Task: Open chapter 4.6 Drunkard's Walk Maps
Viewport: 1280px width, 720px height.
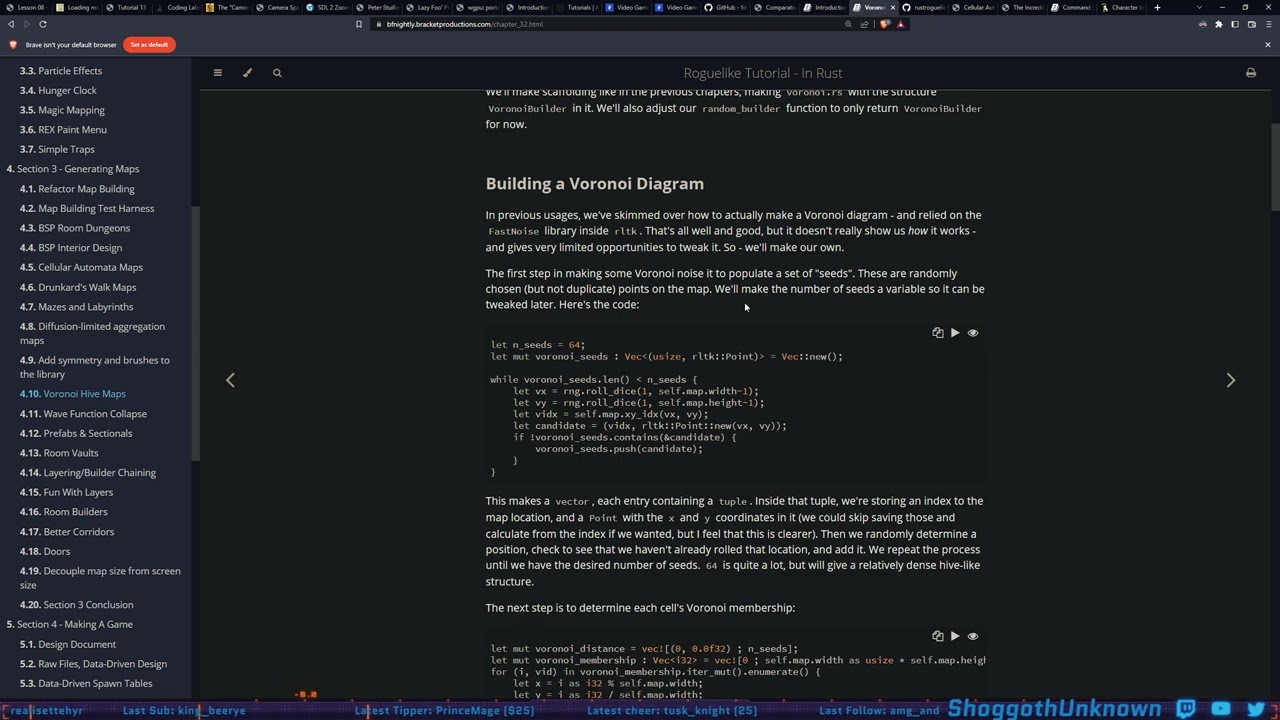Action: (x=78, y=287)
